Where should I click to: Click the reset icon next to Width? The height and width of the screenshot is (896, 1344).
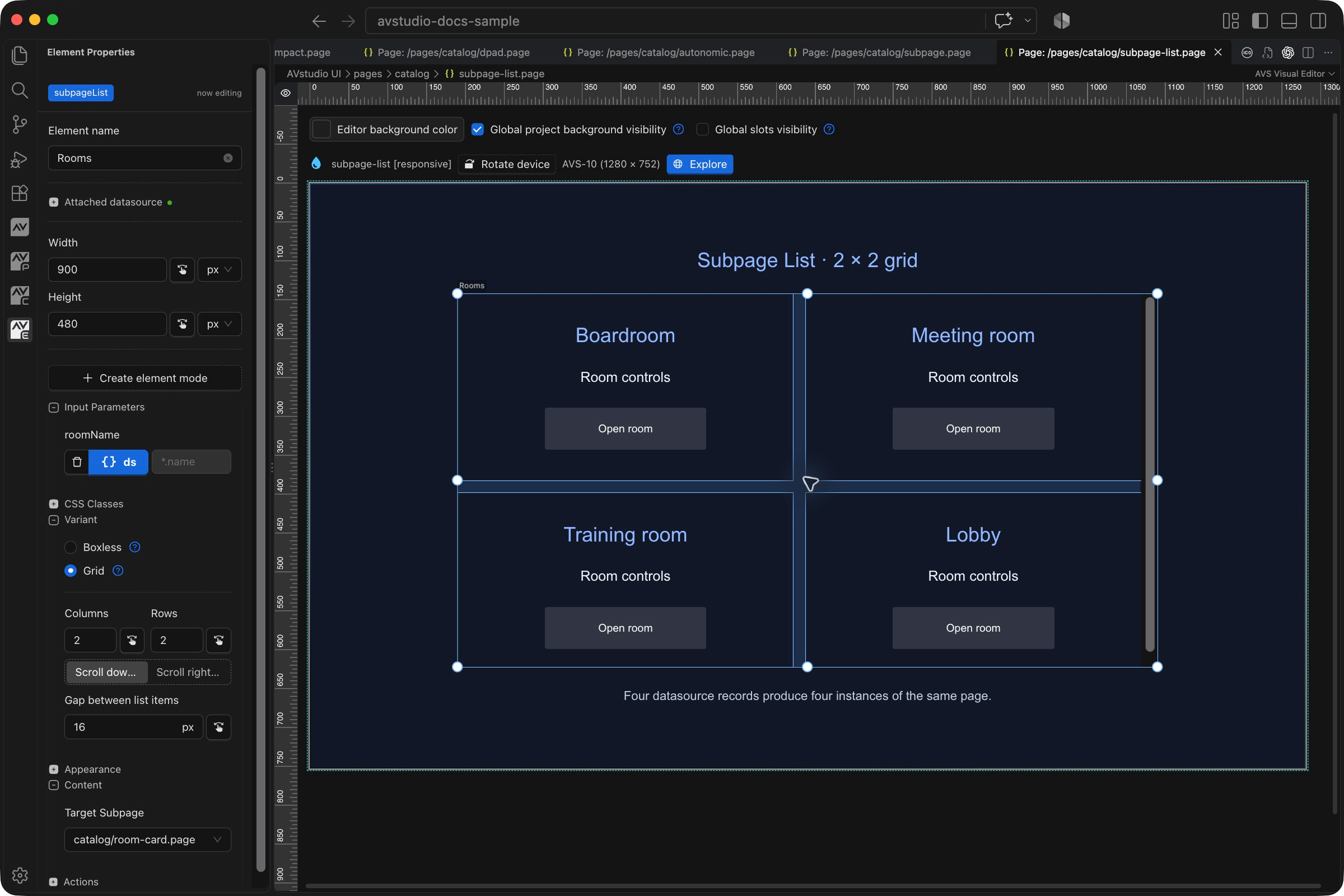[x=183, y=270]
